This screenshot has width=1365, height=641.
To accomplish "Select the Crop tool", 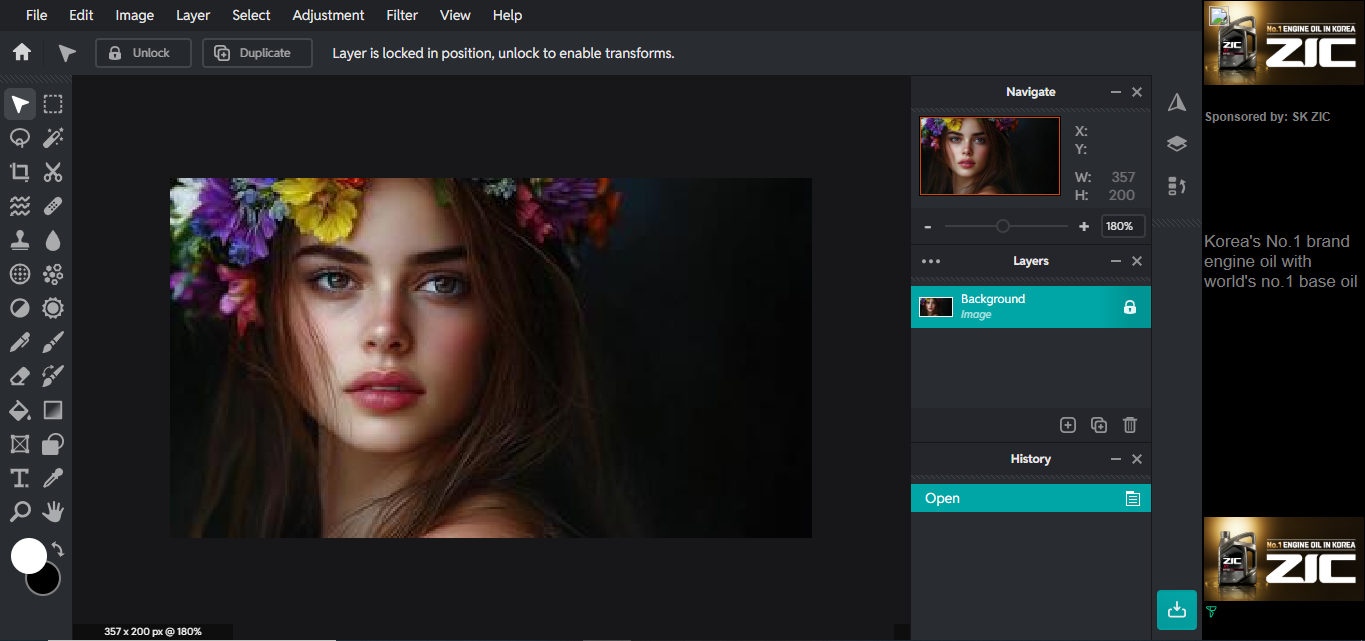I will click(20, 172).
